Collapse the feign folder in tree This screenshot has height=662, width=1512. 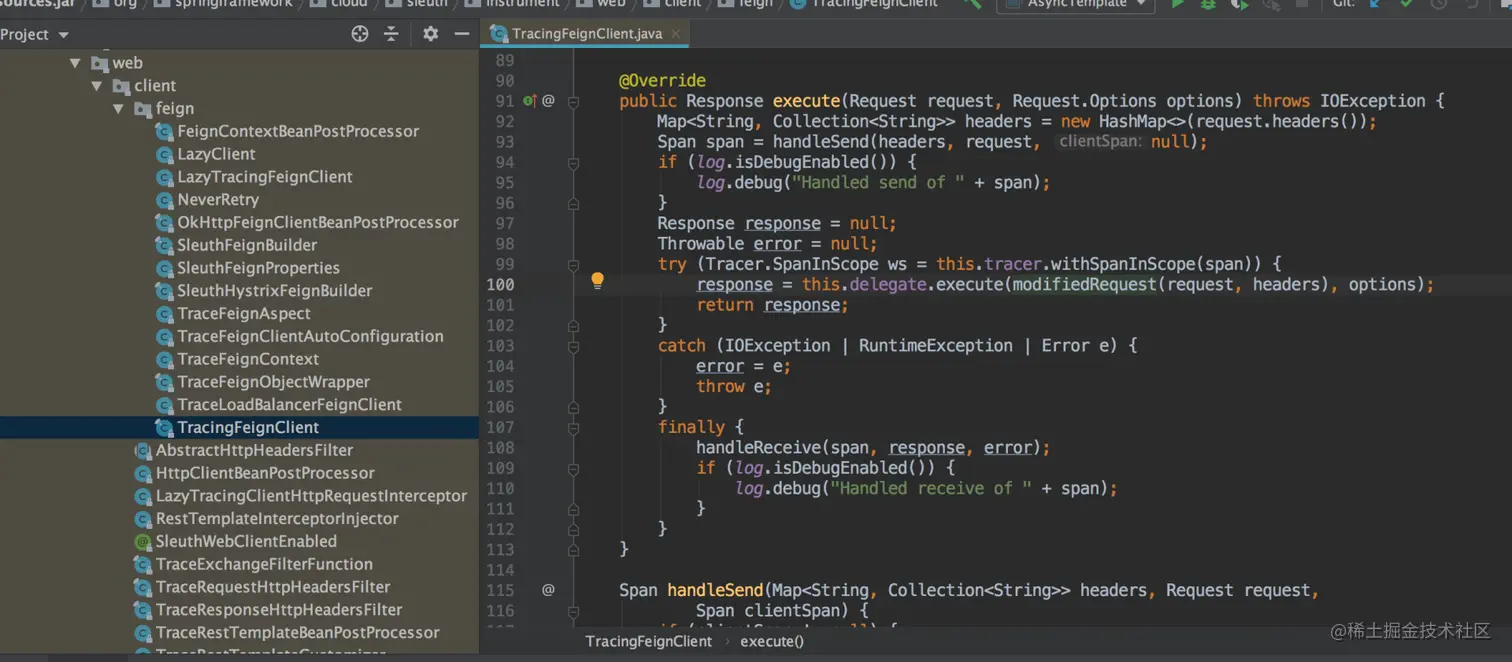119,109
